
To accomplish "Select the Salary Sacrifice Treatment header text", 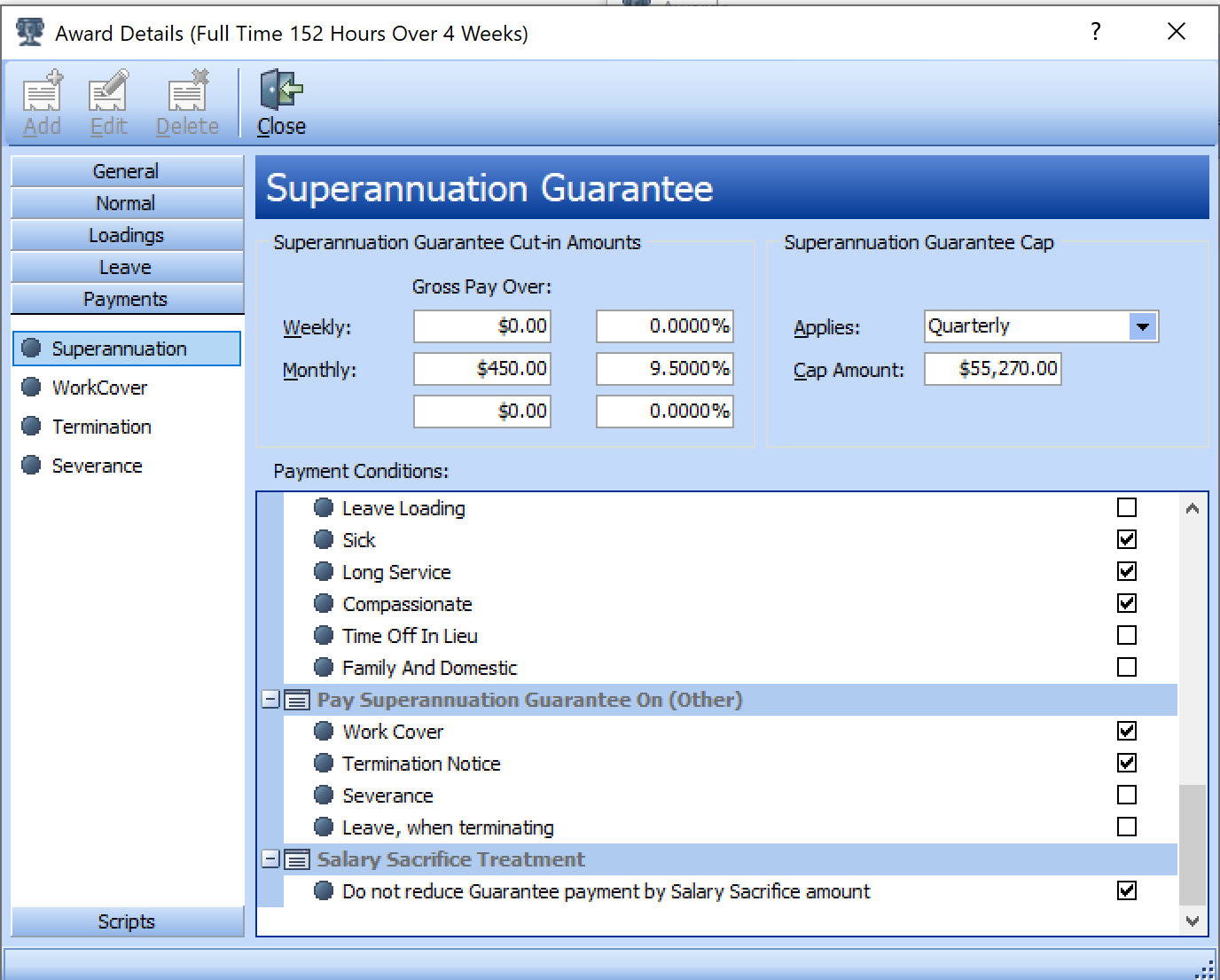I will coord(450,859).
